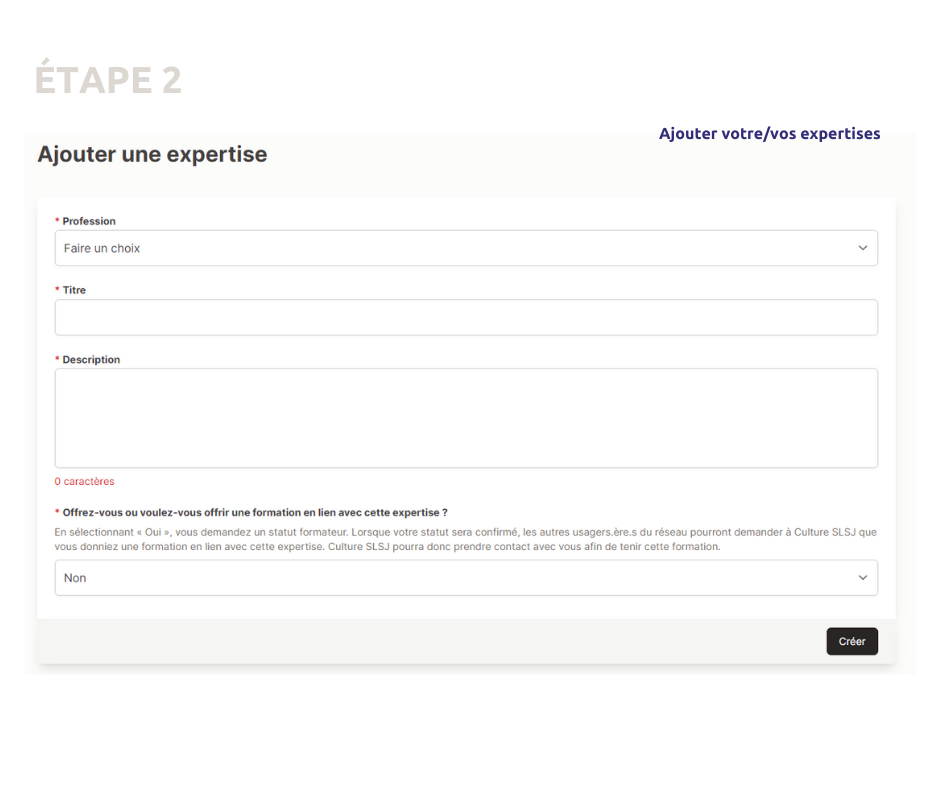Click the chevron arrow in the "Non" select
This screenshot has height=788, width=940.
pyautogui.click(x=862, y=578)
